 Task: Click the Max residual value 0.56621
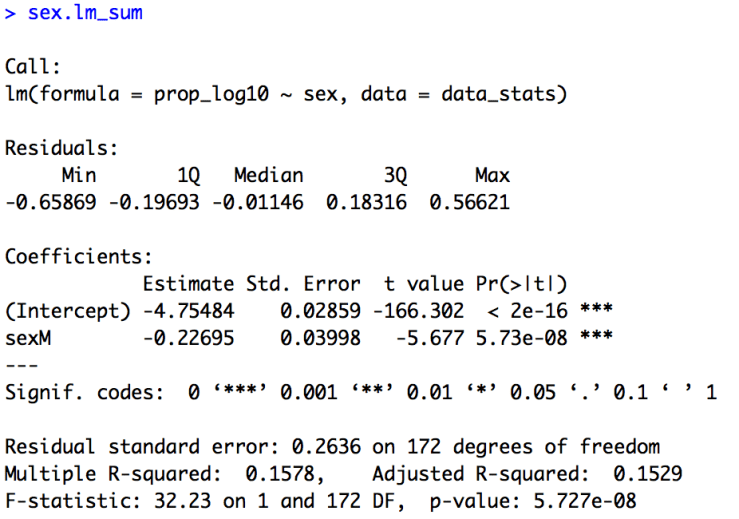469,202
